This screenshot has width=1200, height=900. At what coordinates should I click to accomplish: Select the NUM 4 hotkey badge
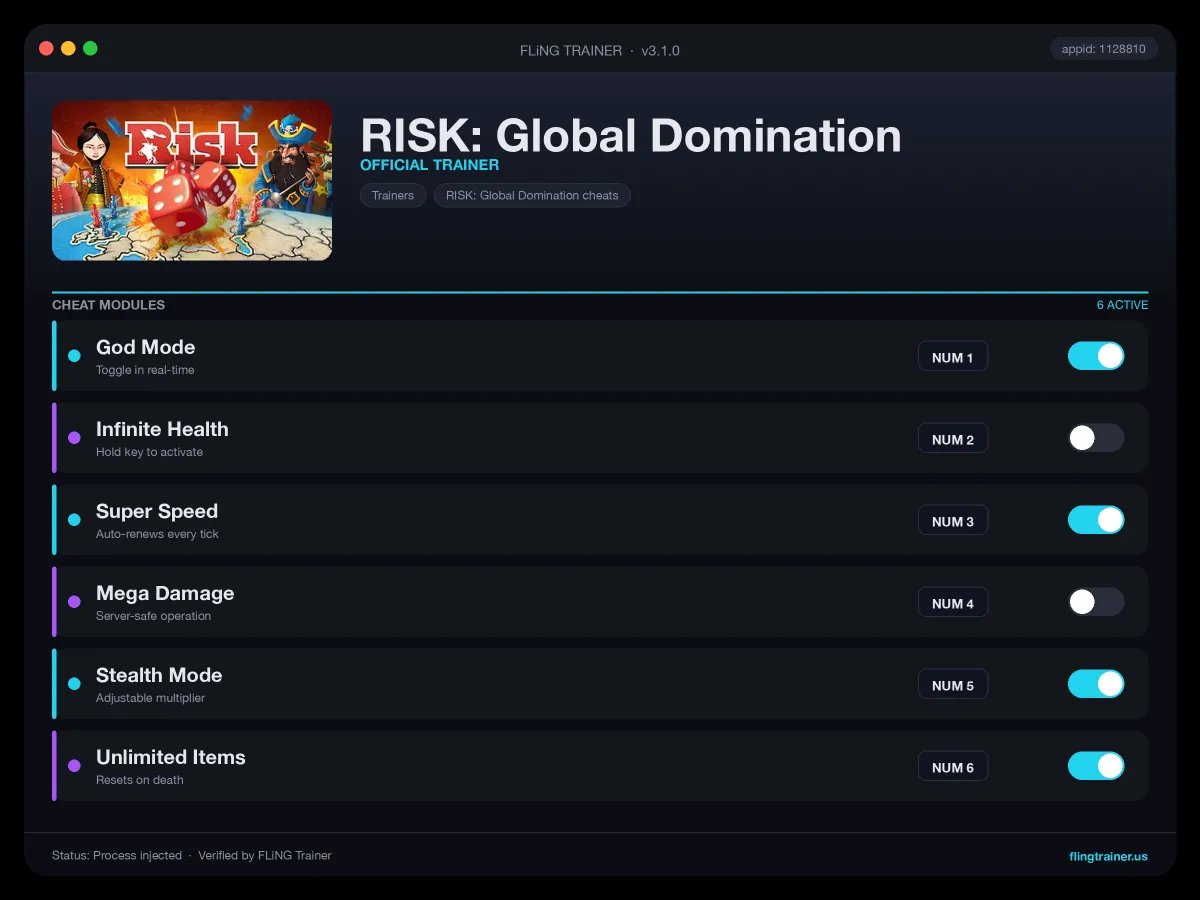click(953, 603)
